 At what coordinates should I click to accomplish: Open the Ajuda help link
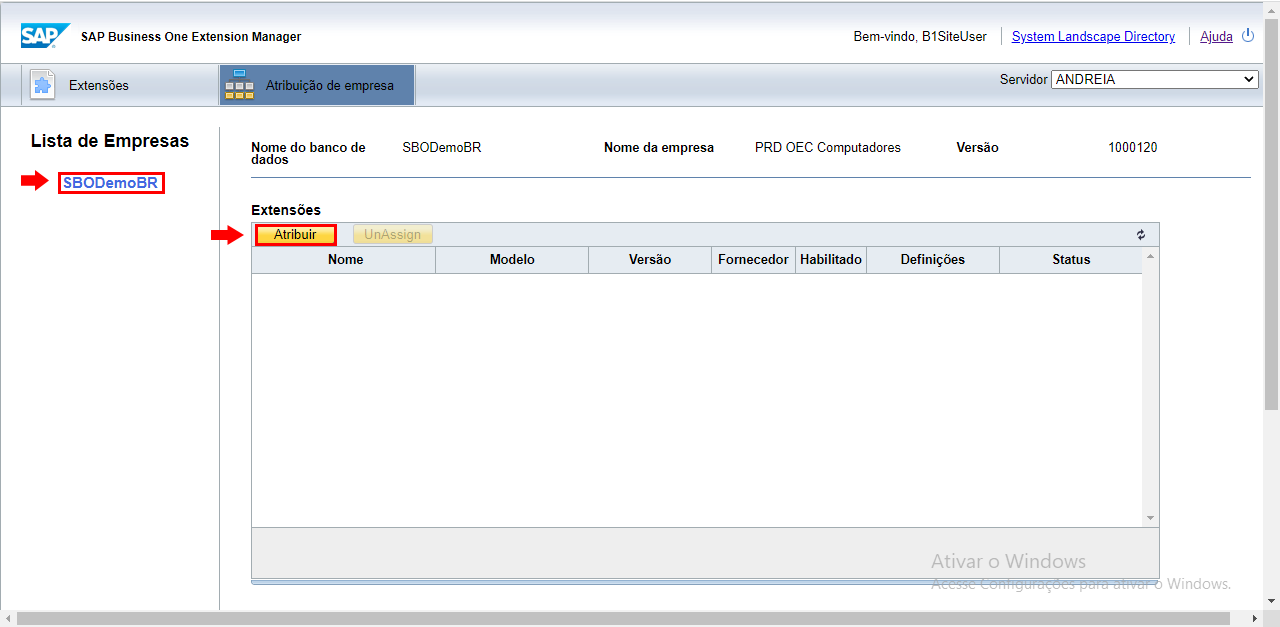click(1216, 36)
